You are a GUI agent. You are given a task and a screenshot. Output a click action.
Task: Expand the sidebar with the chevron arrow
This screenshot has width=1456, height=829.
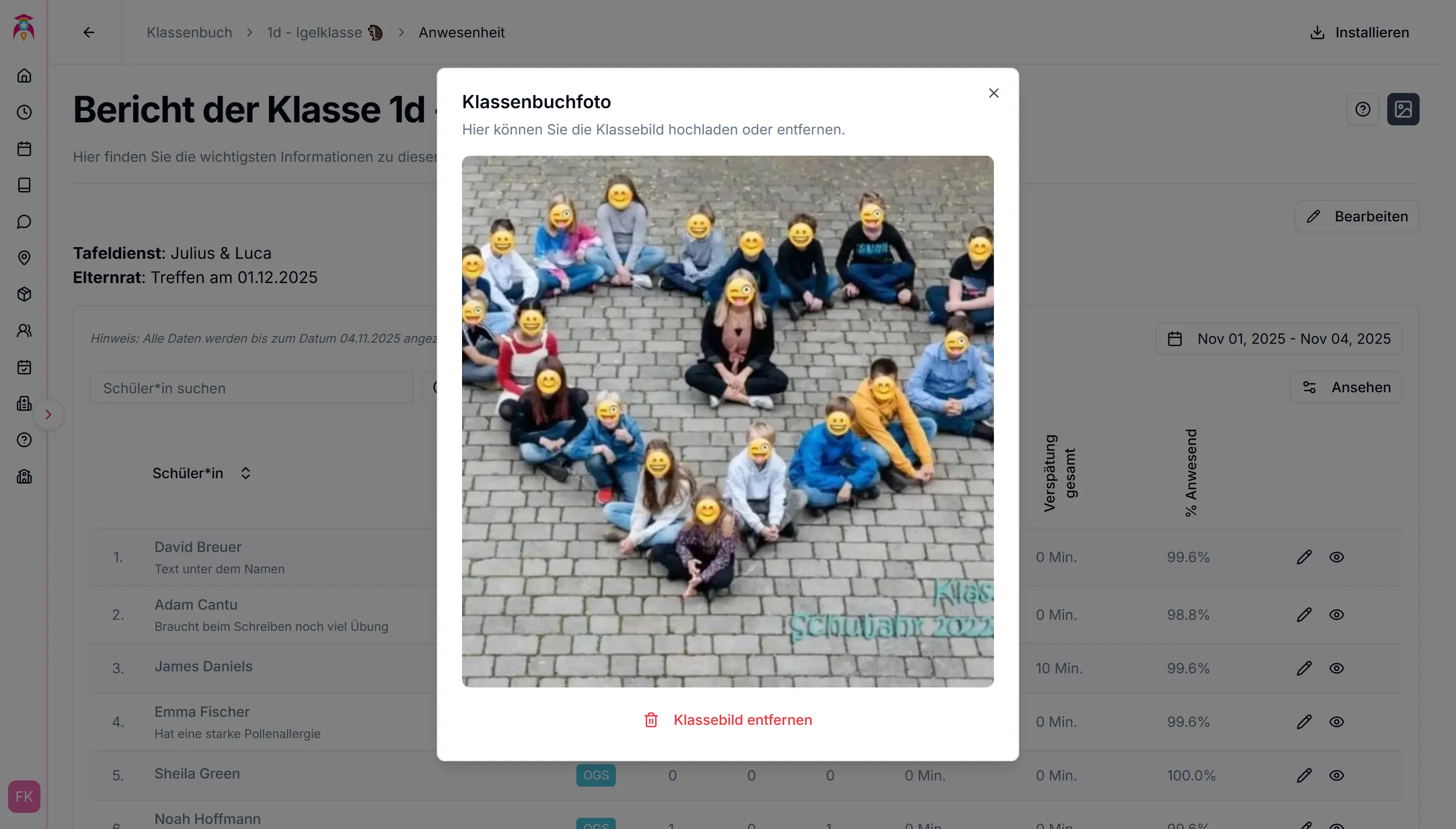49,414
